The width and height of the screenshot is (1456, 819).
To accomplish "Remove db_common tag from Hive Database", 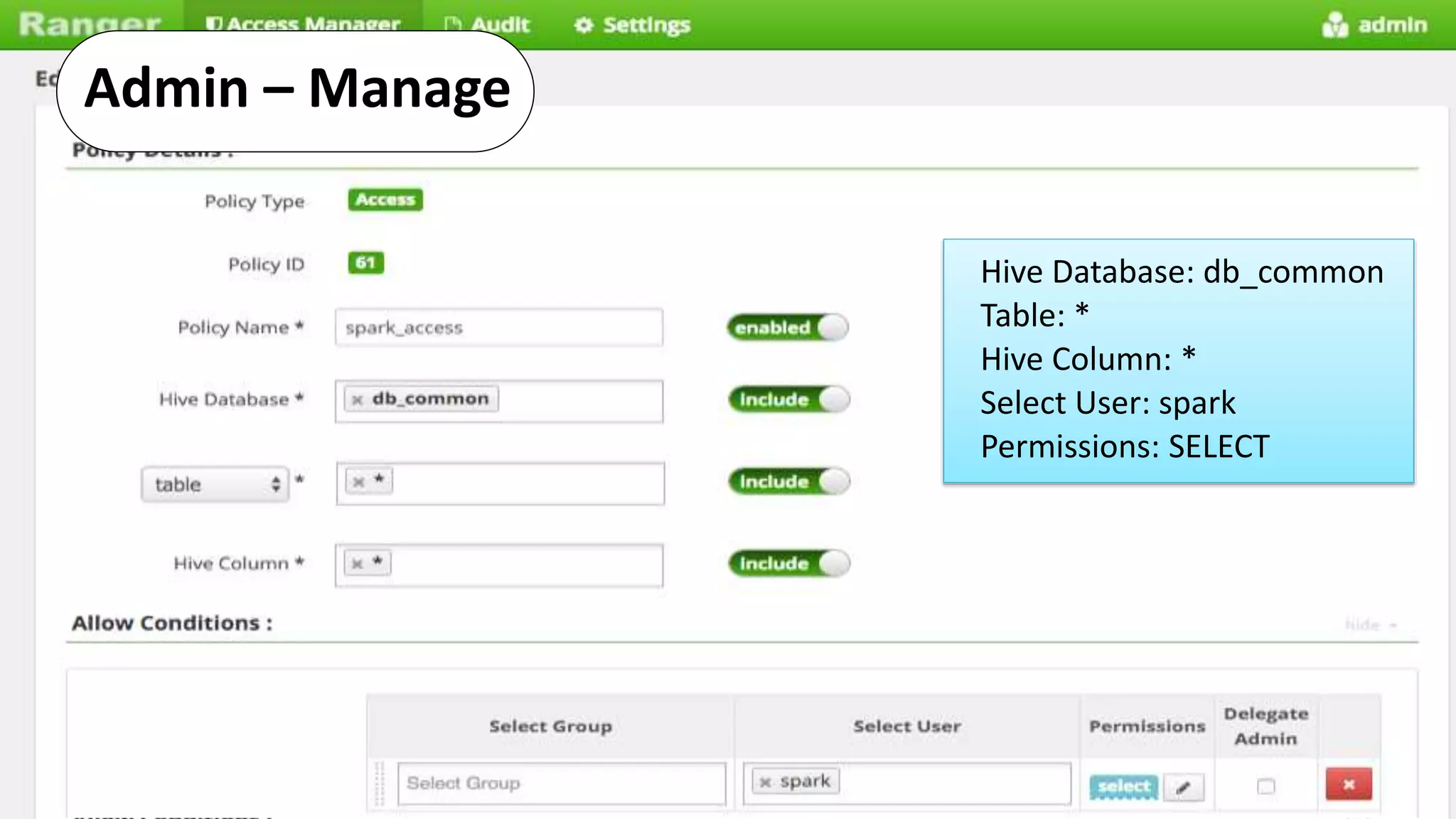I will [x=358, y=400].
